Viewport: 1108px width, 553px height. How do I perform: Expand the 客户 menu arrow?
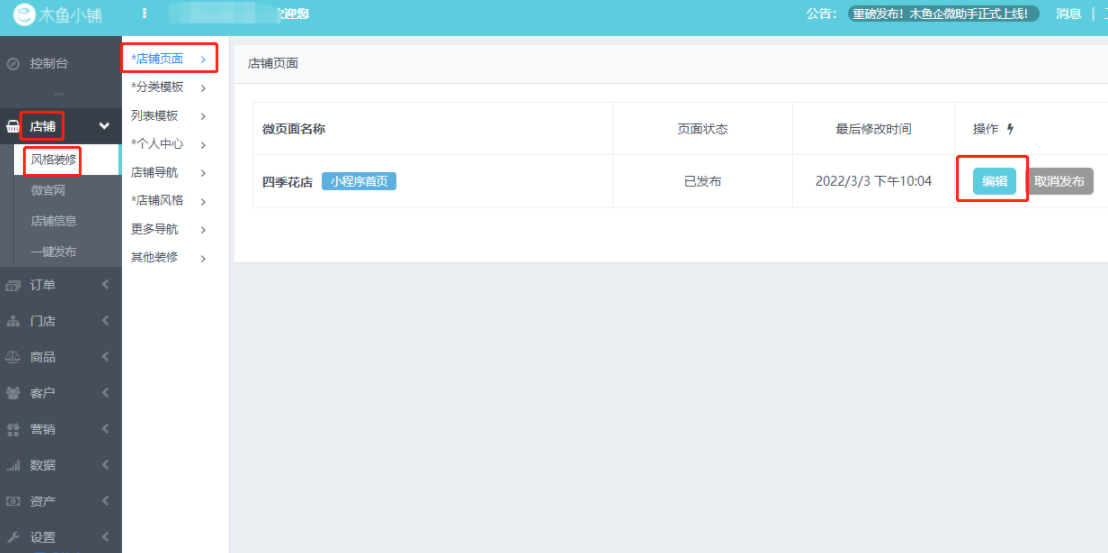tap(105, 393)
